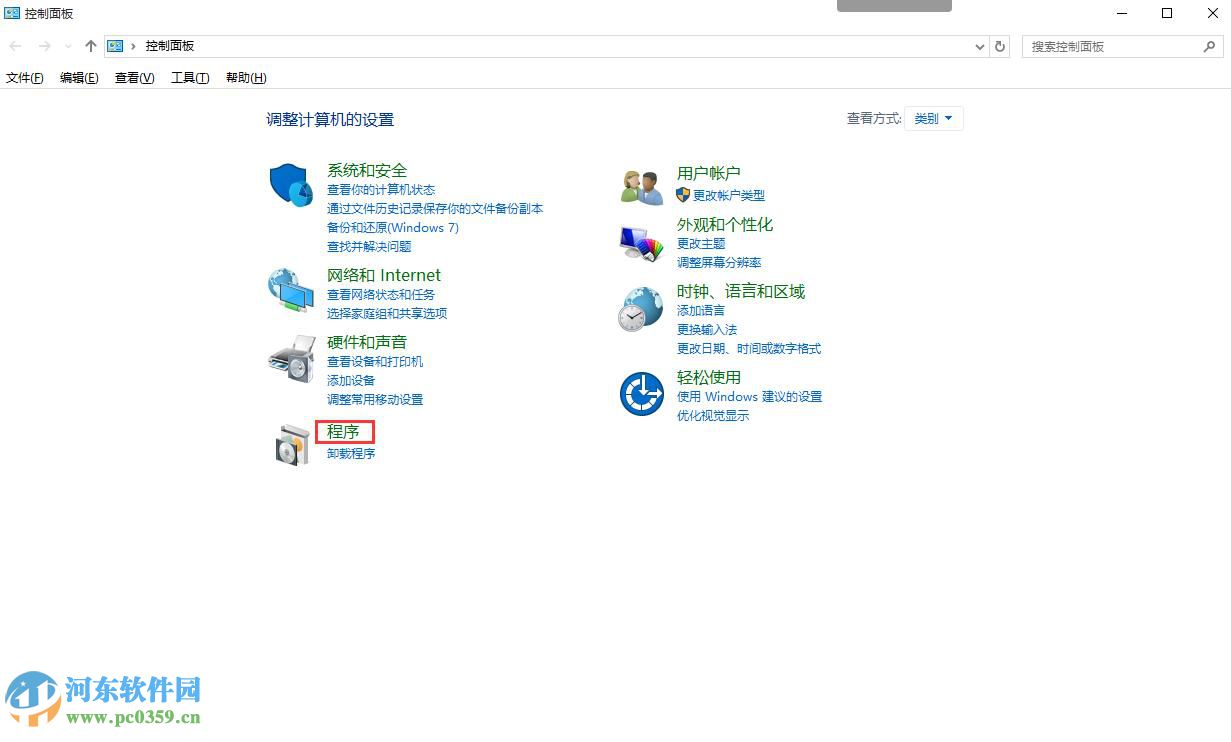The image size is (1231, 742).
Task: Click the refresh button in address bar
Action: click(1000, 46)
